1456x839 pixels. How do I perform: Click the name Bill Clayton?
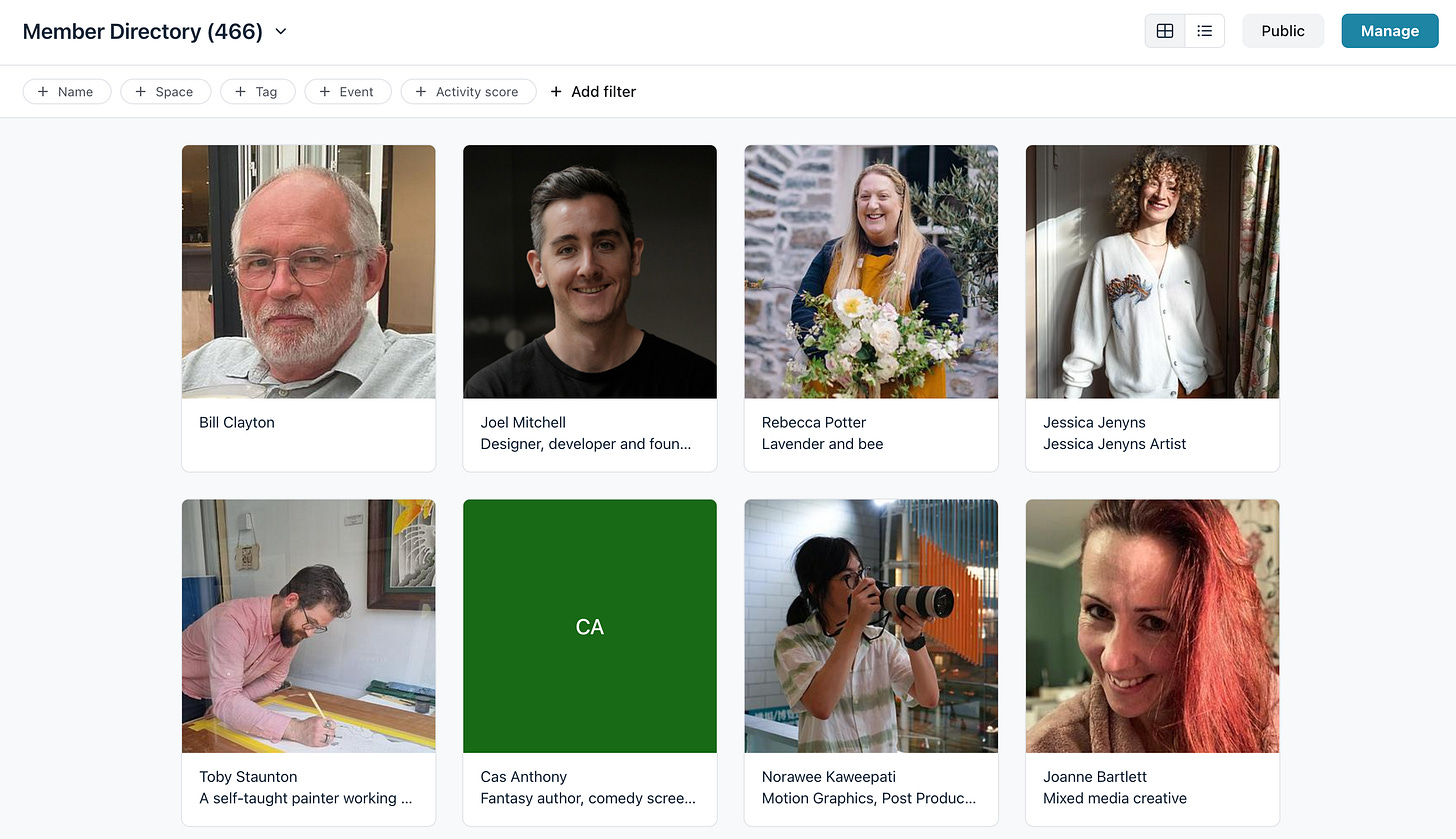tap(237, 423)
